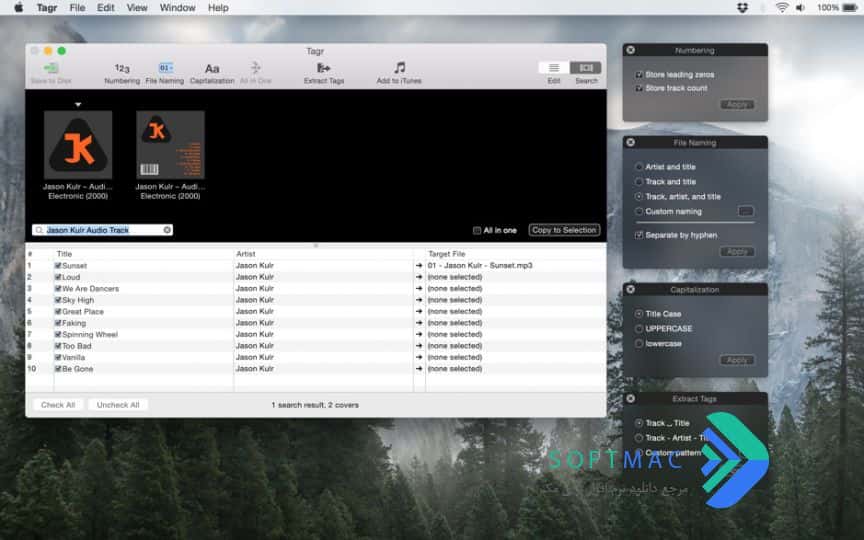Click the Dropbox menu bar icon
This screenshot has height=540, width=864.
(742, 8)
